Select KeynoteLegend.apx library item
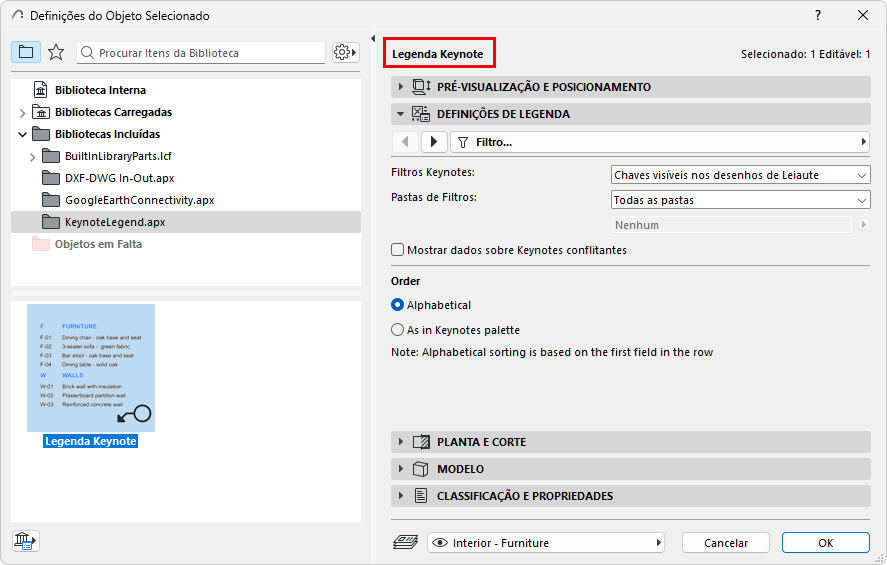This screenshot has height=565, width=887. [115, 222]
